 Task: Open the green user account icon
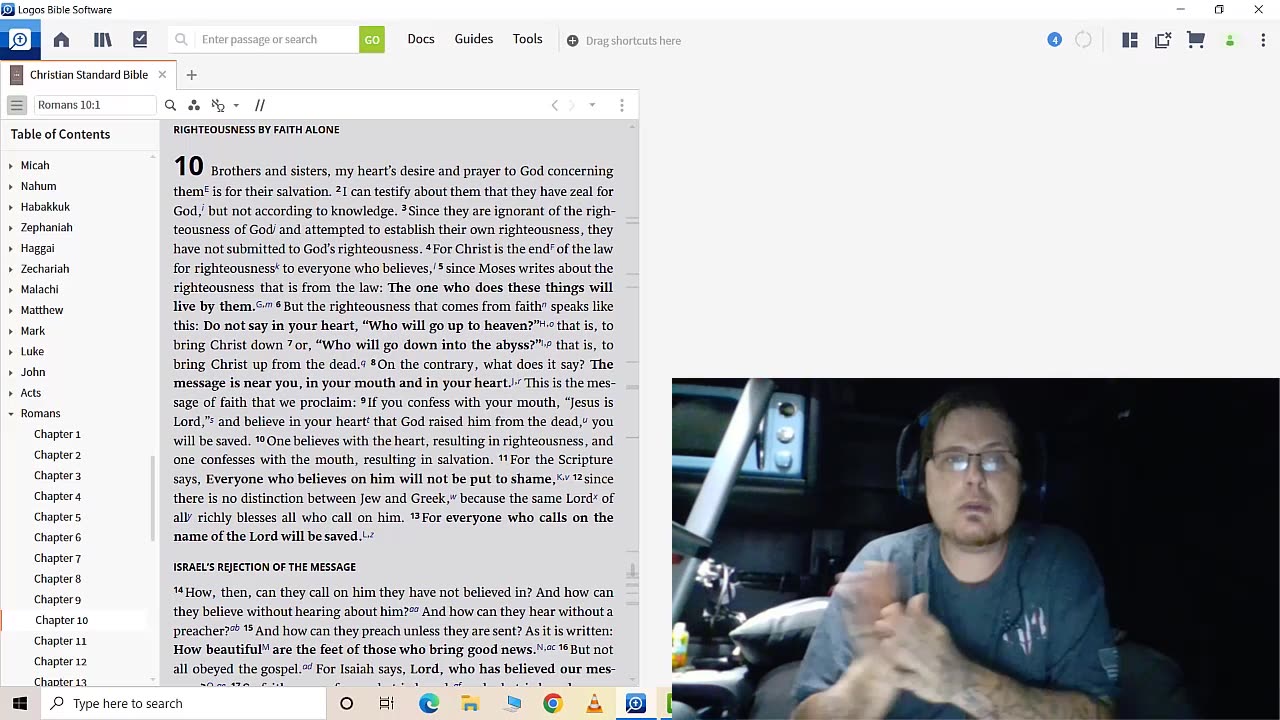coord(1230,40)
